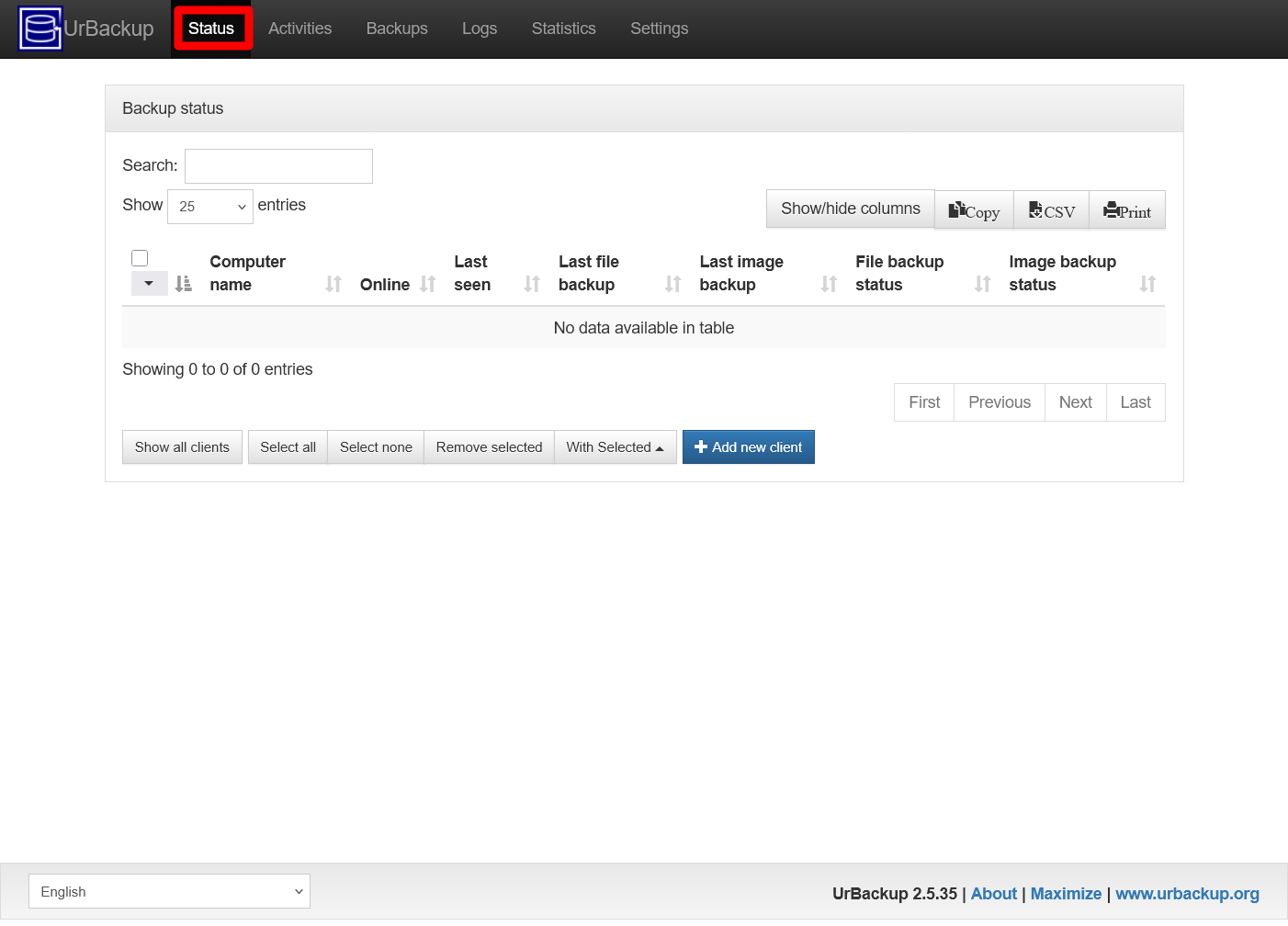The width and height of the screenshot is (1288, 926).
Task: Open the header checkbox dropdown arrow
Action: point(149,283)
